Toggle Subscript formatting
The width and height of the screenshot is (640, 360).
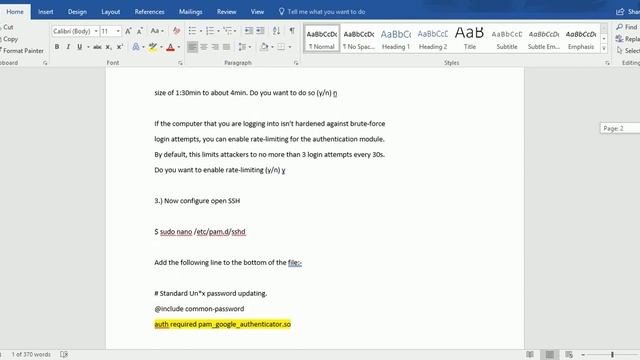point(109,47)
